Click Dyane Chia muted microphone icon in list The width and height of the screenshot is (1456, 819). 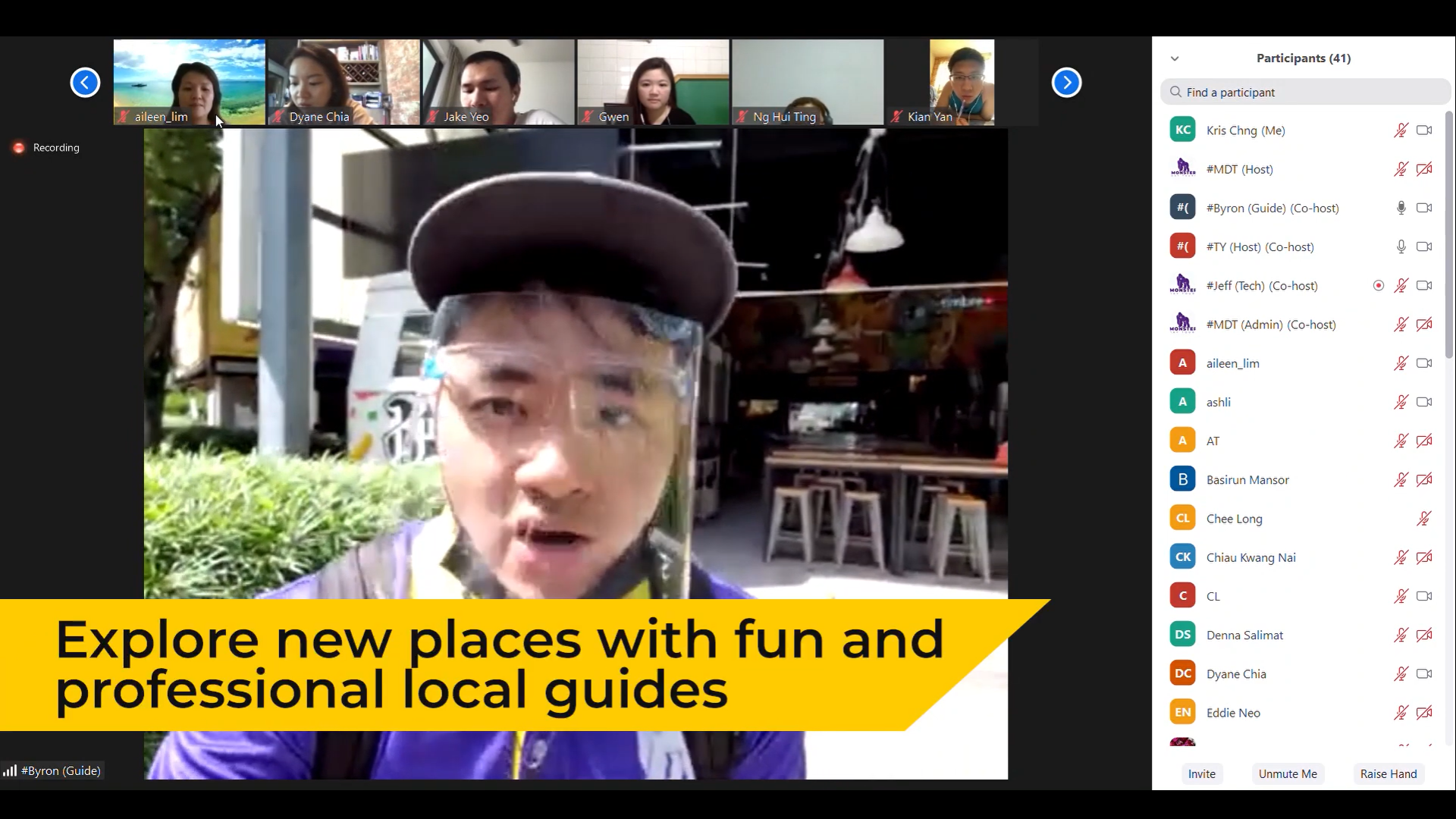coord(1401,674)
